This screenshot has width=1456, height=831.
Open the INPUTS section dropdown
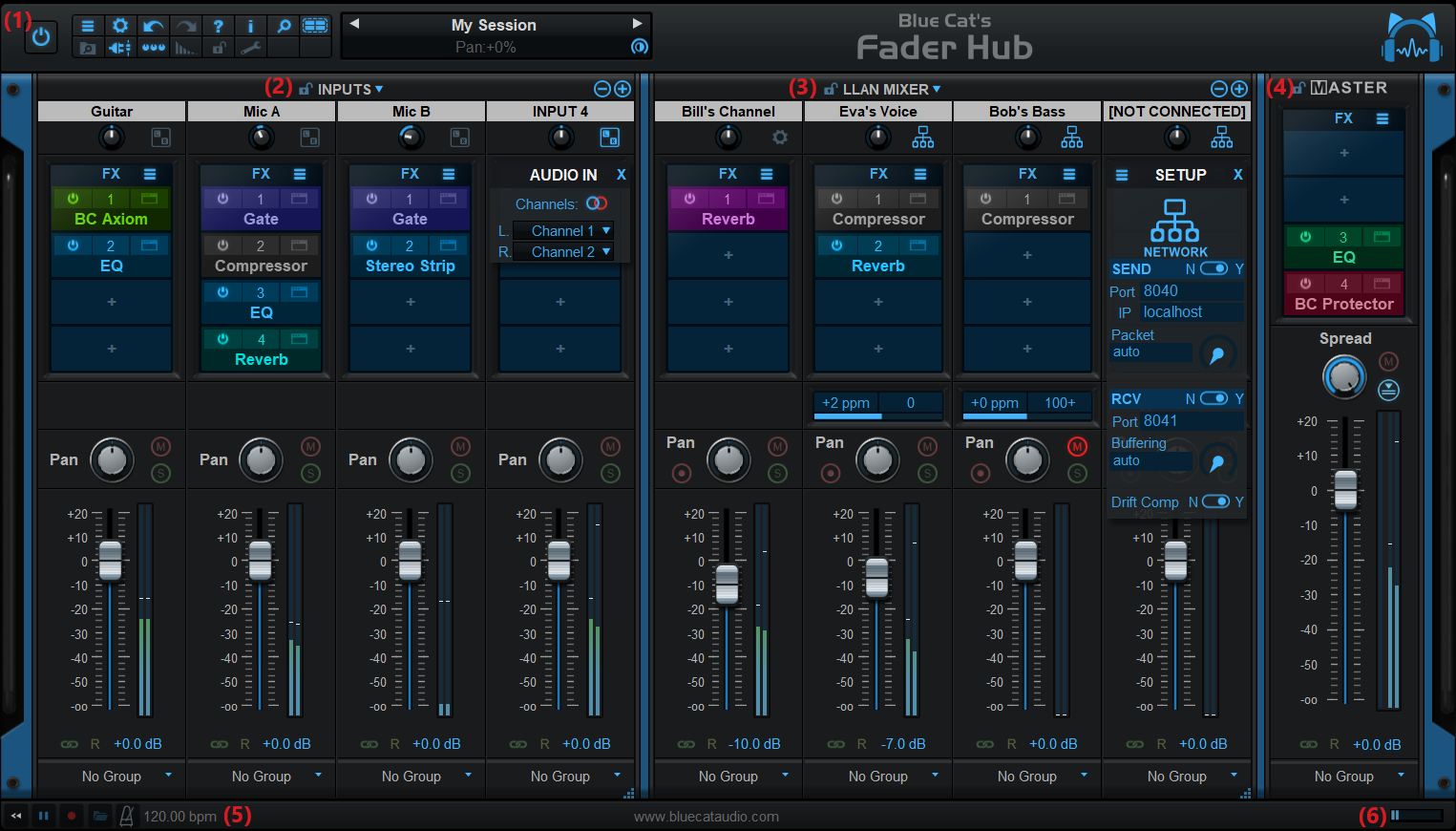tap(350, 89)
